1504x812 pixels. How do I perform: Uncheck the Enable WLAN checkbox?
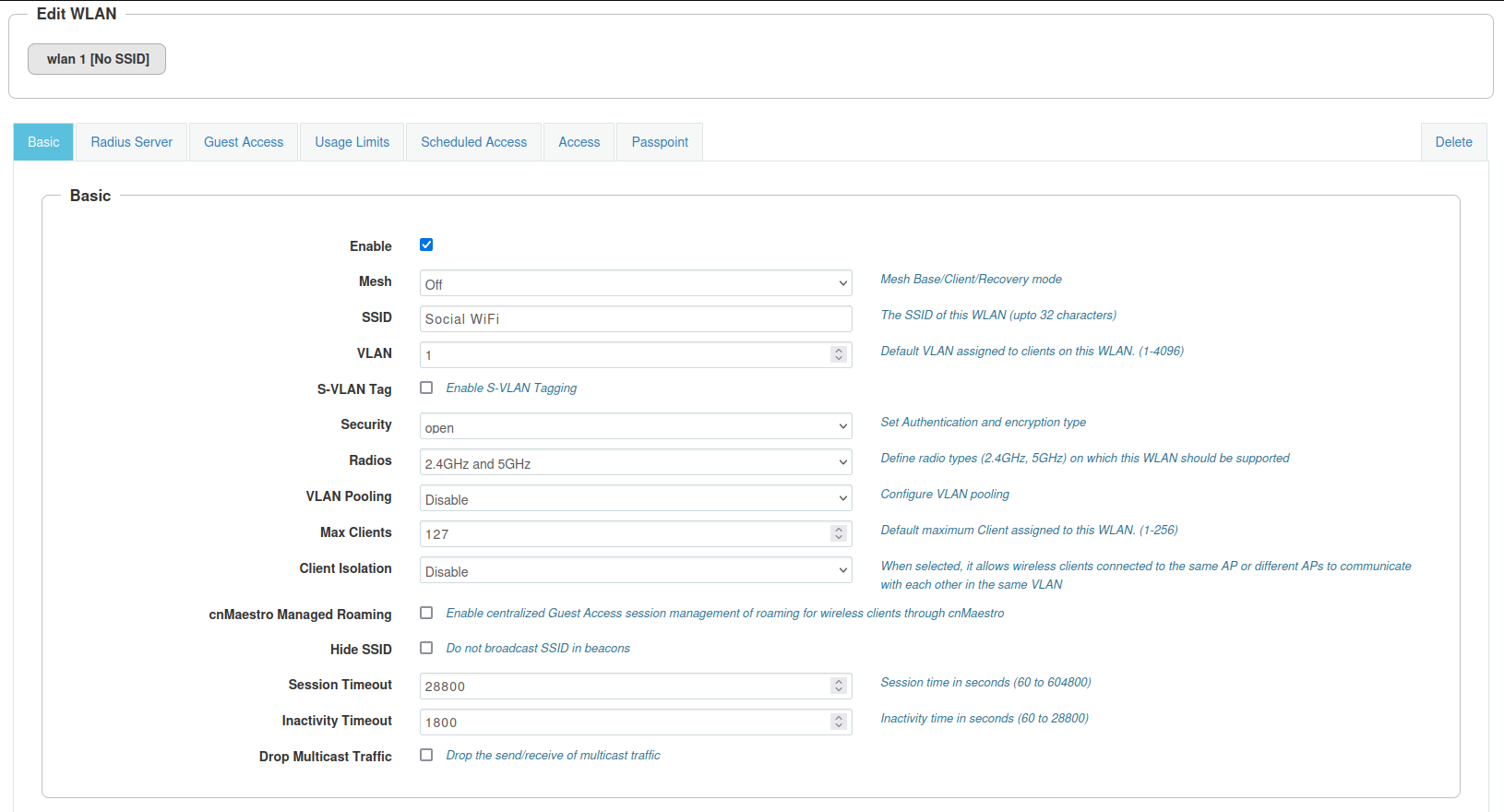pyautogui.click(x=426, y=245)
